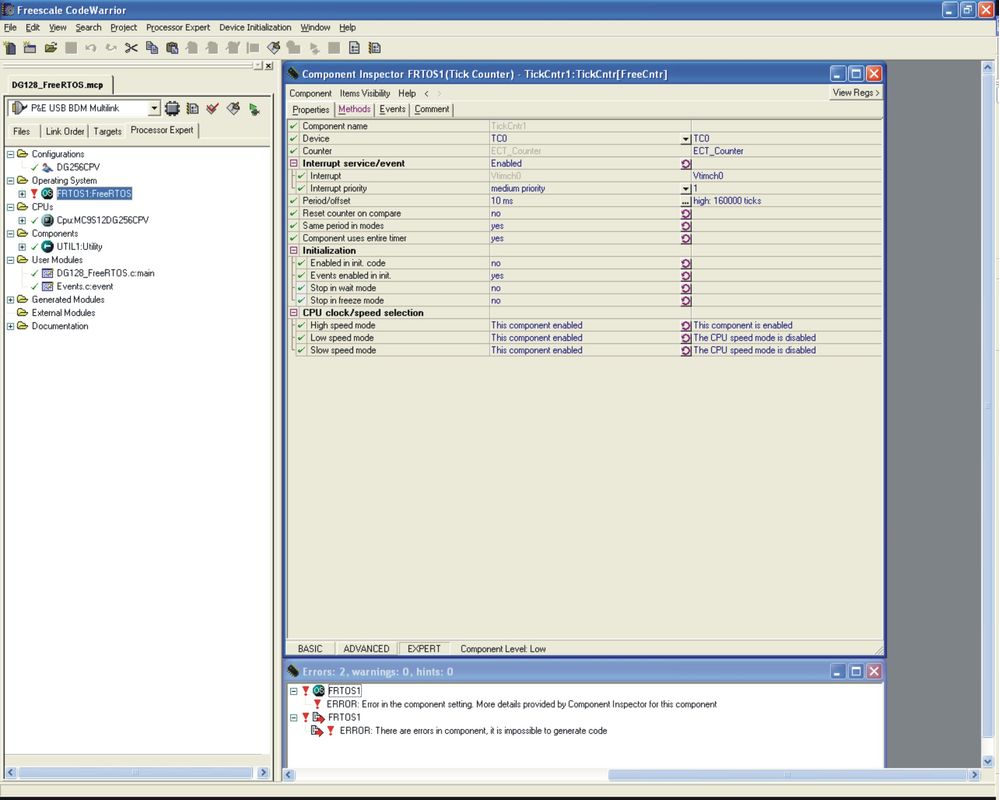
Task: Toggle Stop in wait mode value
Action: pyautogui.click(x=686, y=289)
